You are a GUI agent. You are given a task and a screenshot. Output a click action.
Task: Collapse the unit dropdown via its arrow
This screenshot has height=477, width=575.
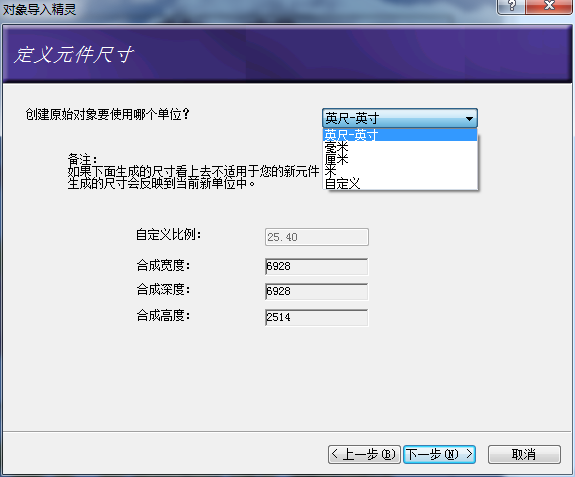469,118
